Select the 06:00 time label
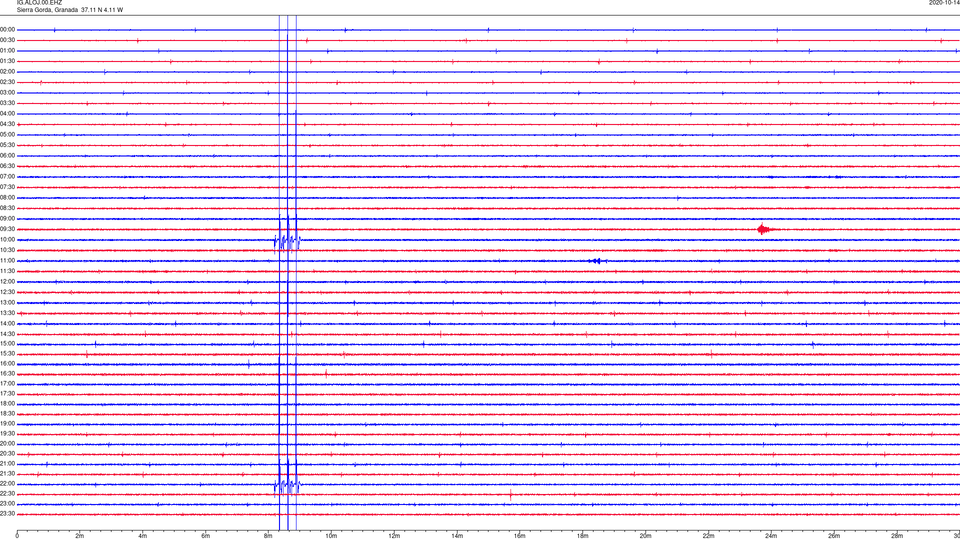This screenshot has height=540, width=960. coord(8,156)
